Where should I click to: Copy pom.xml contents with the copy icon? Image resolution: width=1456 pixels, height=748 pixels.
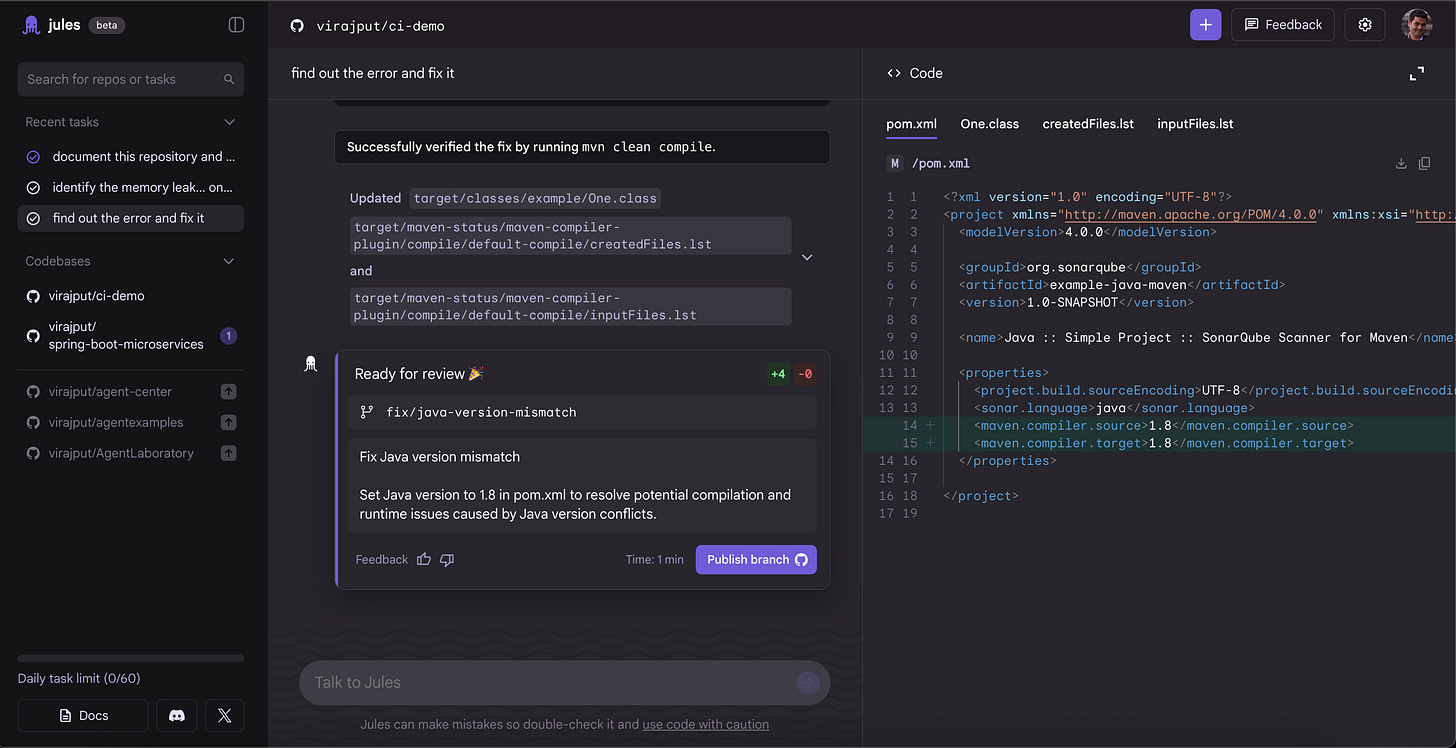pos(1424,163)
